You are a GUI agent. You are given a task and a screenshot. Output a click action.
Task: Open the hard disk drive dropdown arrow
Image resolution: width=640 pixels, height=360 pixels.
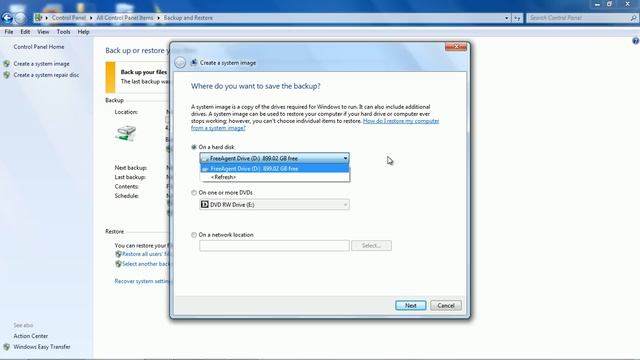coord(345,158)
